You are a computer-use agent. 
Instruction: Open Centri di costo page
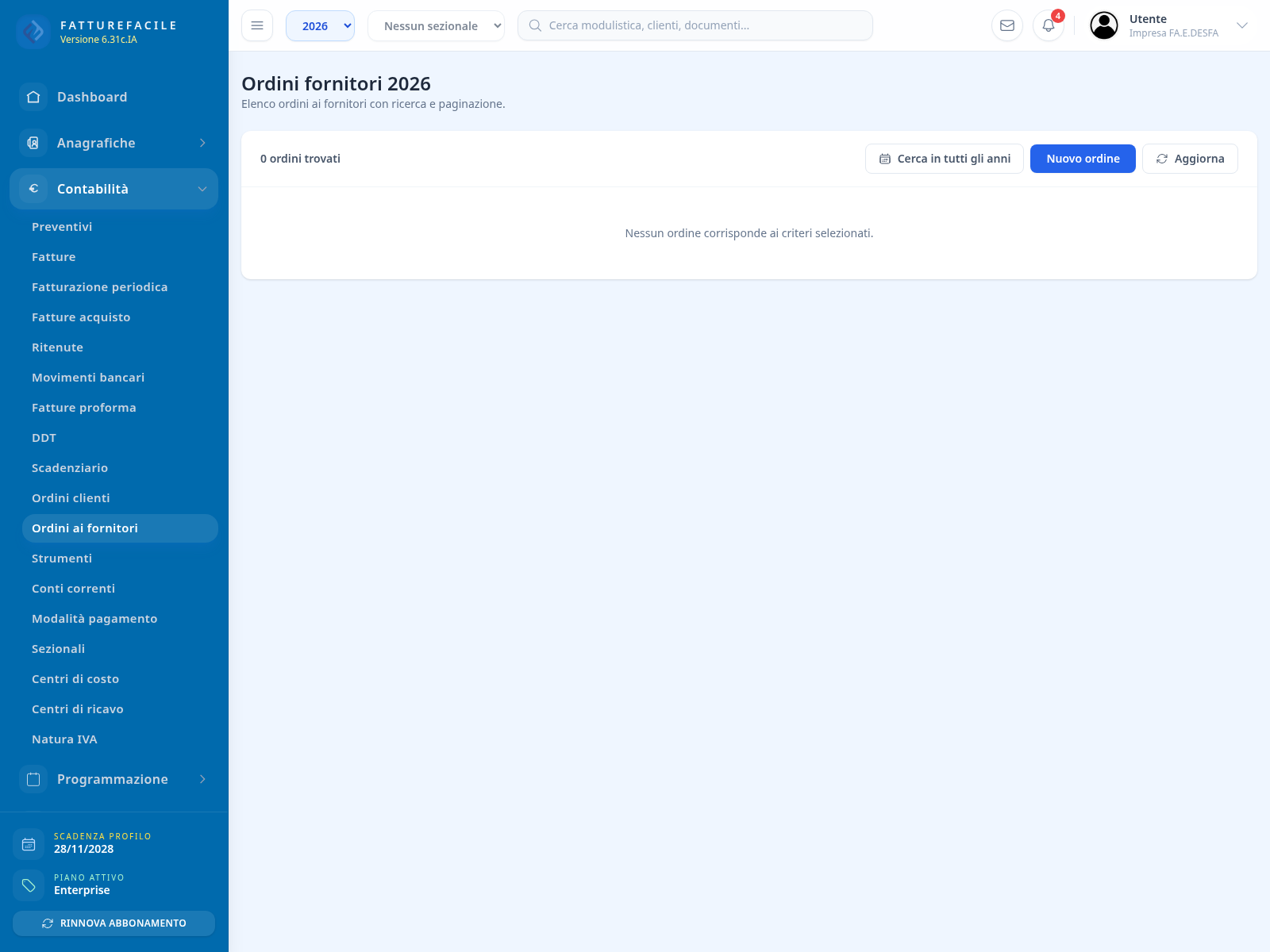[x=120, y=679]
